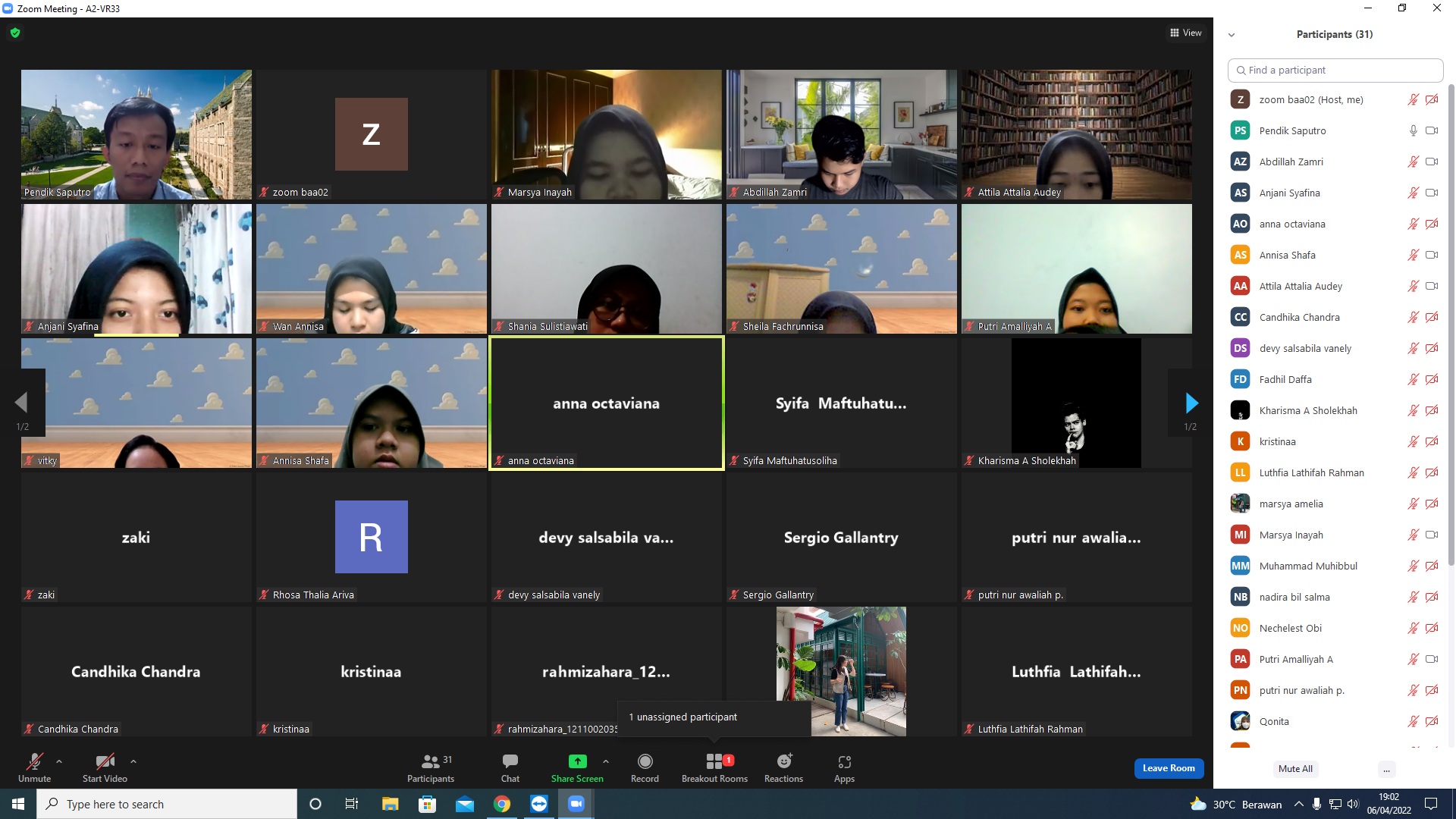This screenshot has width=1456, height=819.
Task: Click the Find a participant search field
Action: coord(1335,70)
